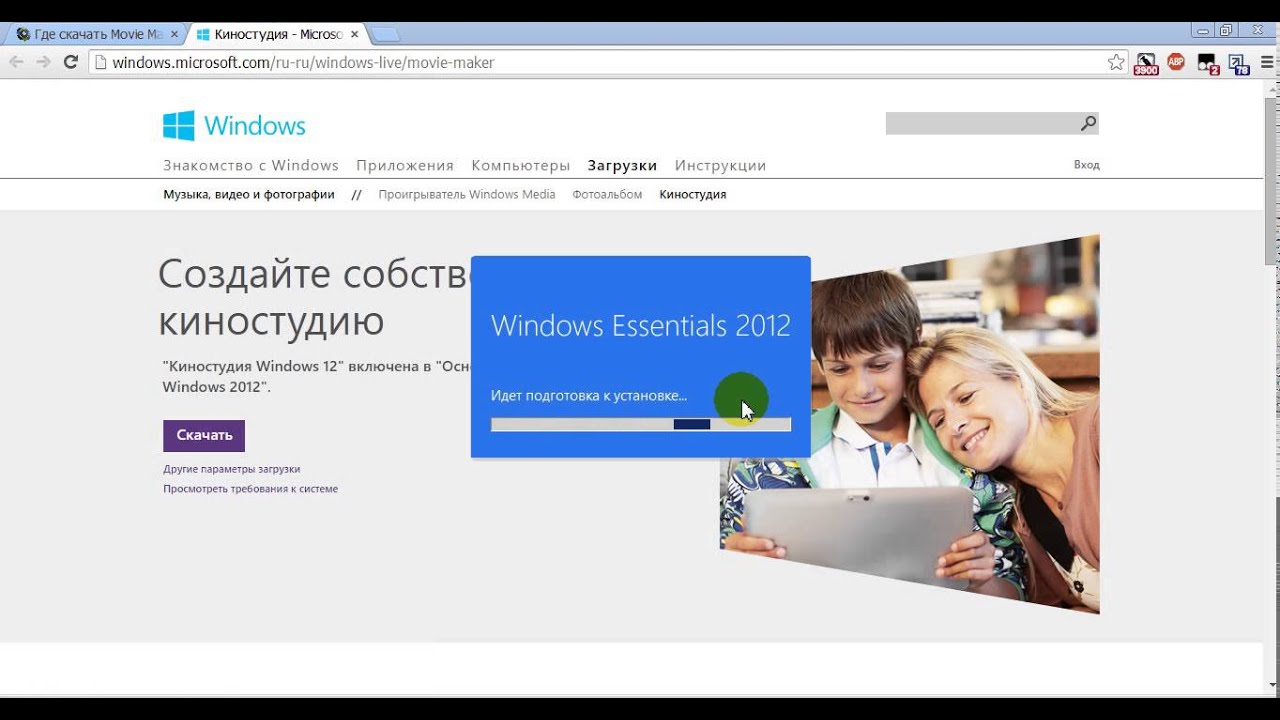Open the "Загрузки" nav item
This screenshot has width=1280, height=720.
622,165
